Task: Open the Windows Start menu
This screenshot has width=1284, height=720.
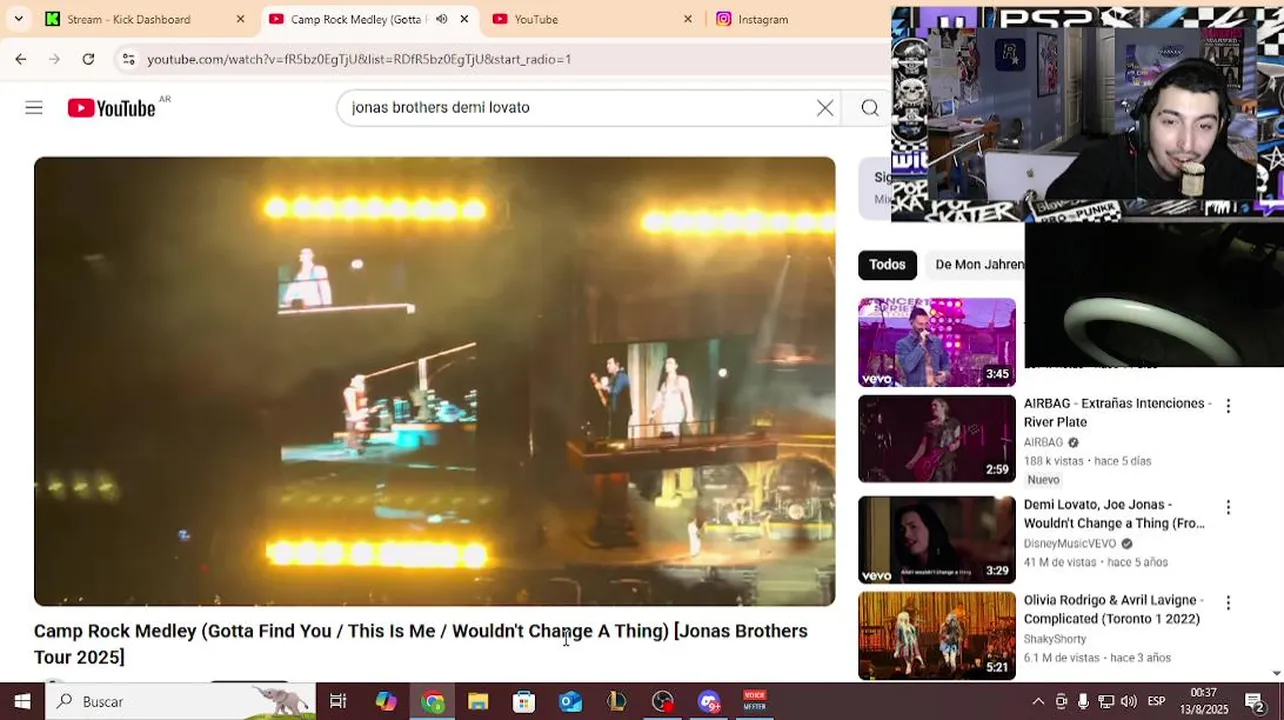Action: tap(22, 701)
